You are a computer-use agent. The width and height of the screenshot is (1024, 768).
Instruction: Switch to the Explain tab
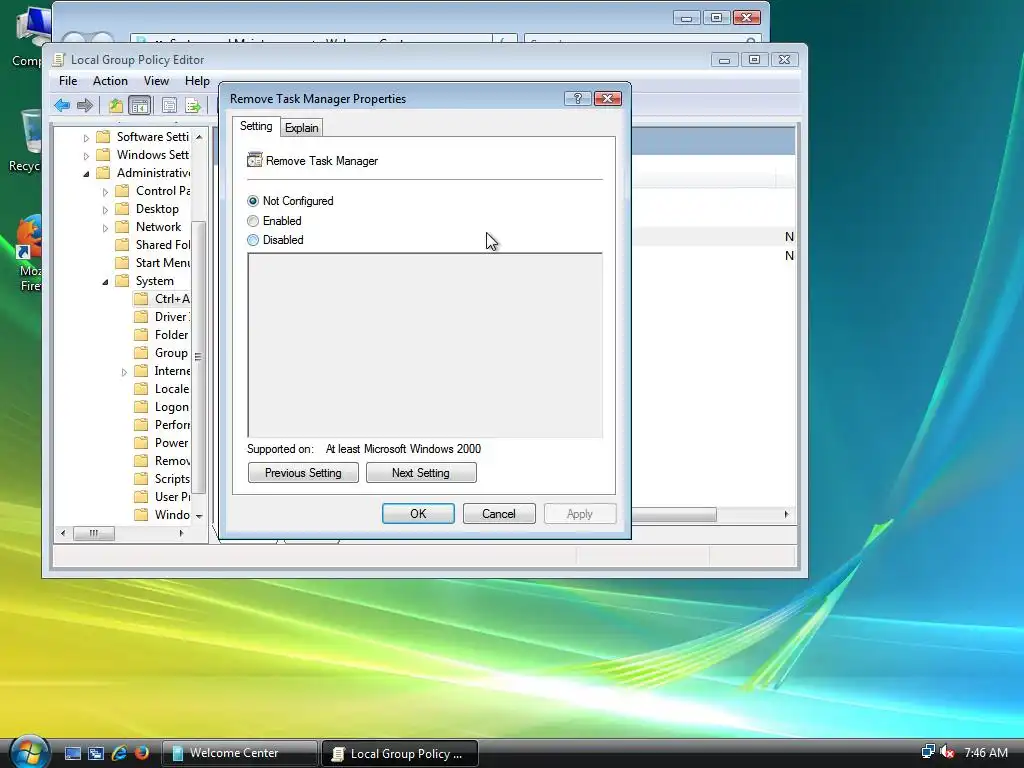302,127
